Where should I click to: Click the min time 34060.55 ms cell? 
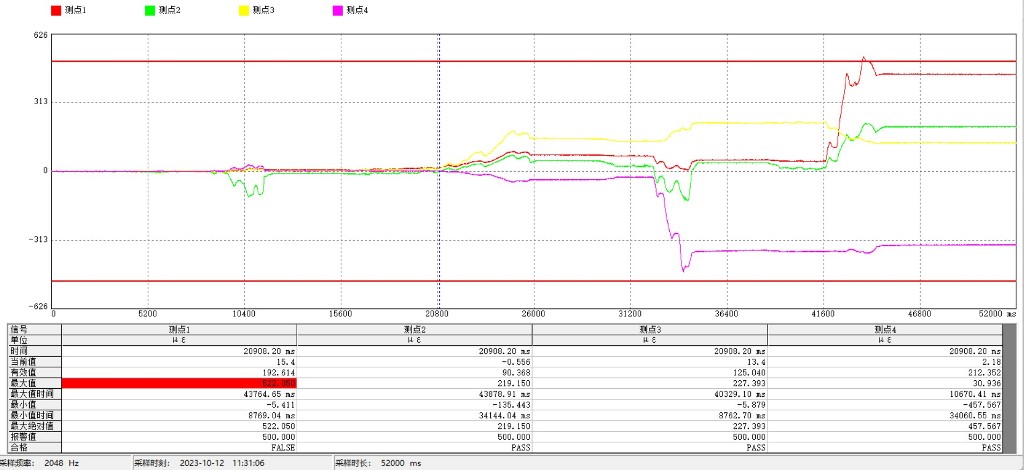(885, 415)
